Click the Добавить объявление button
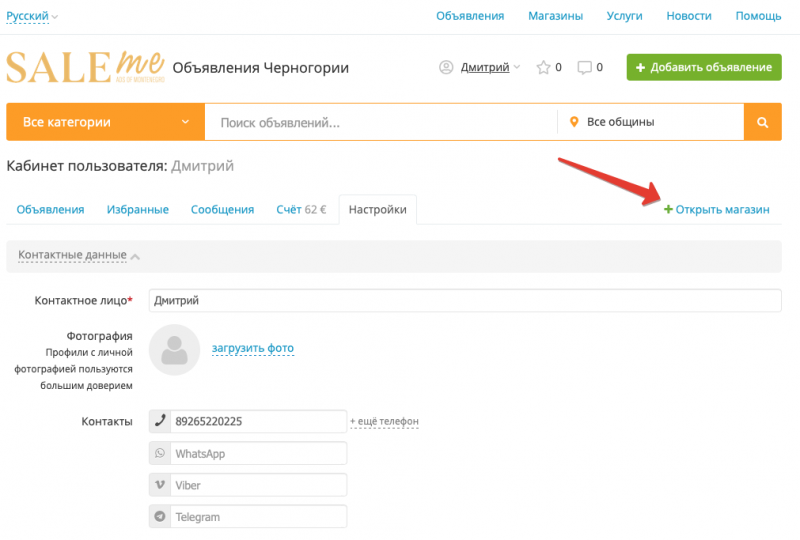800x540 pixels. pyautogui.click(x=704, y=68)
